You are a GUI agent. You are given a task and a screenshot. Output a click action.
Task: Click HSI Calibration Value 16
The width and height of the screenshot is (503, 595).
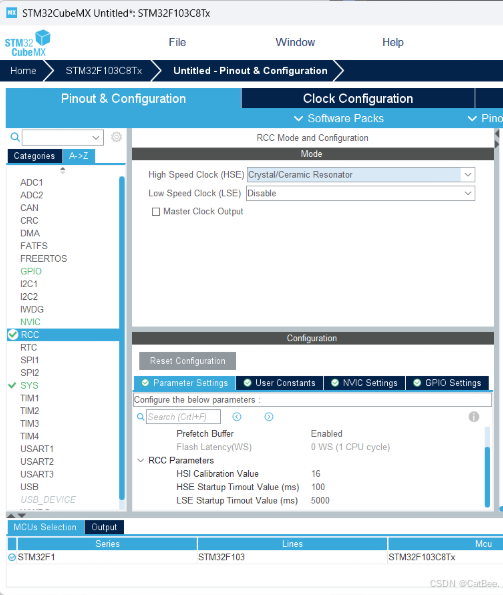316,474
